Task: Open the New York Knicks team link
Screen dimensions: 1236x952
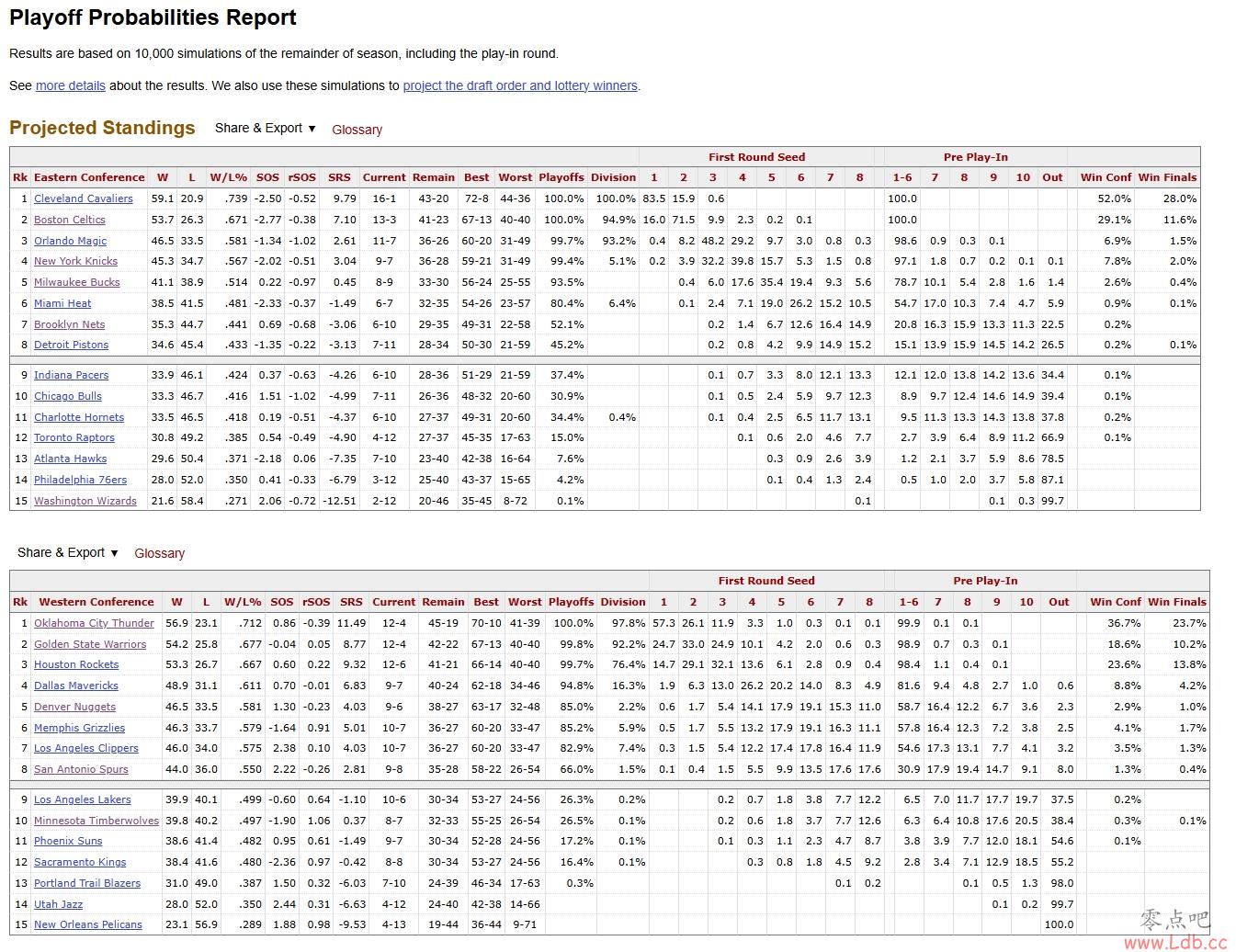Action: [x=76, y=261]
